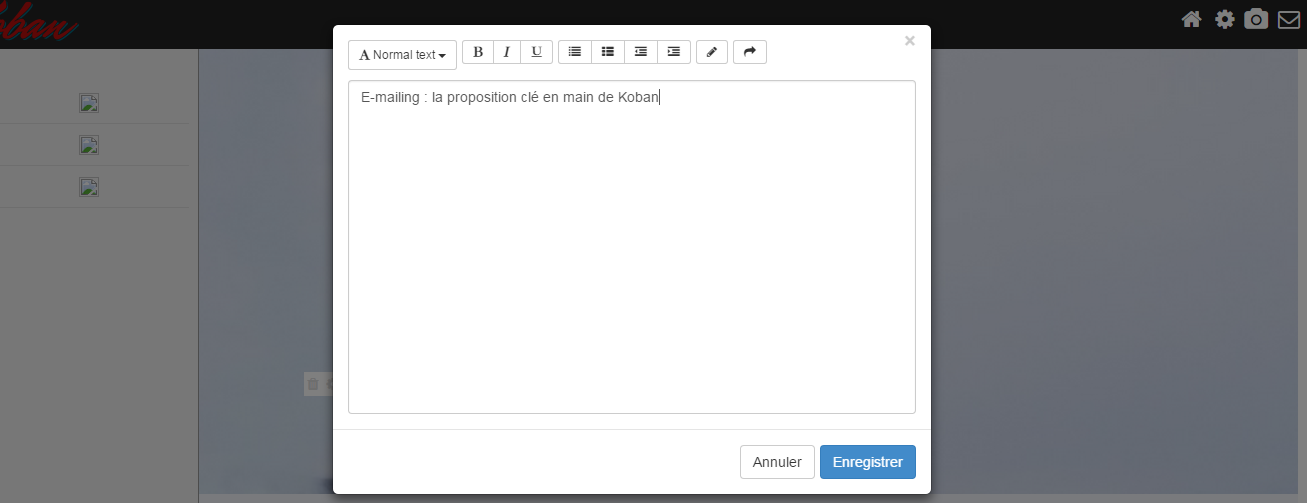Open the Normal text style dropdown
The height and width of the screenshot is (503, 1307).
(x=402, y=55)
